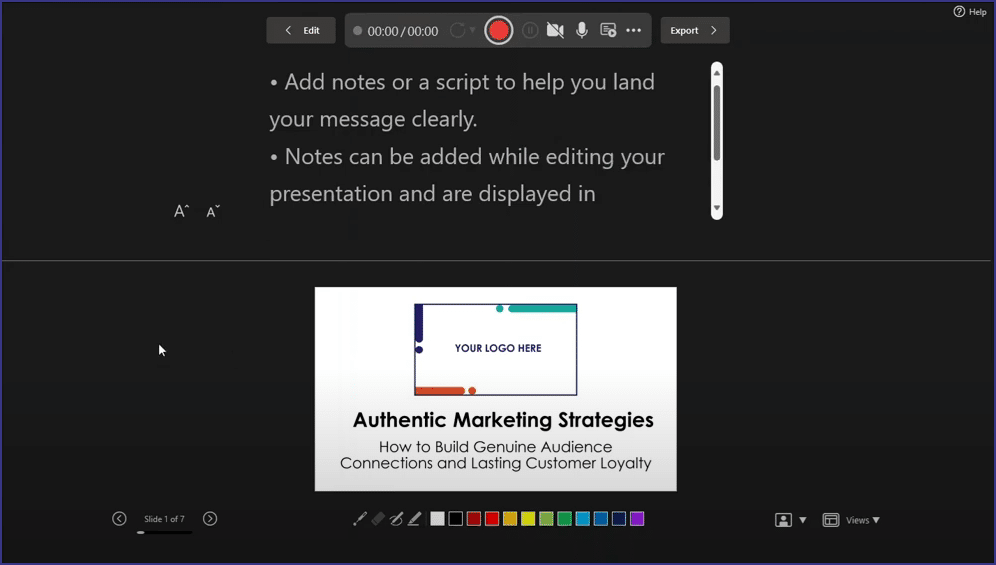Click the camera mode person icon
Viewport: 996px width, 565px height.
(783, 520)
